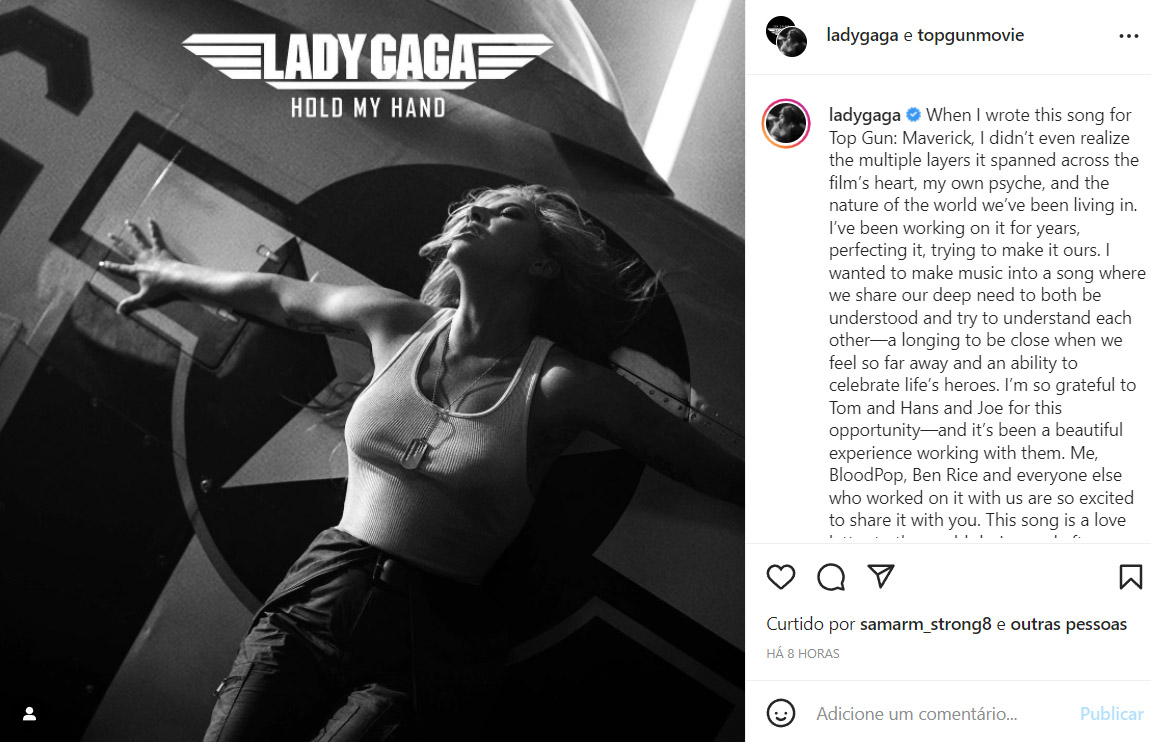Open comments with the speech bubble icon
This screenshot has height=742, width=1151.
(831, 577)
